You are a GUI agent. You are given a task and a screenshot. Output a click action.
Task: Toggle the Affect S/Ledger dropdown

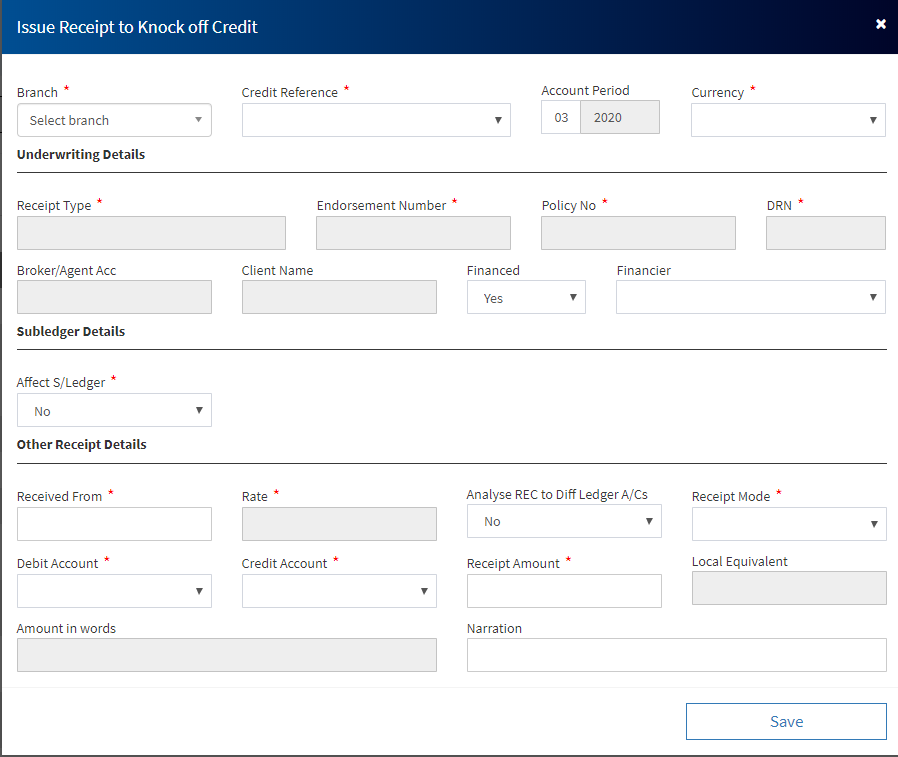(114, 411)
